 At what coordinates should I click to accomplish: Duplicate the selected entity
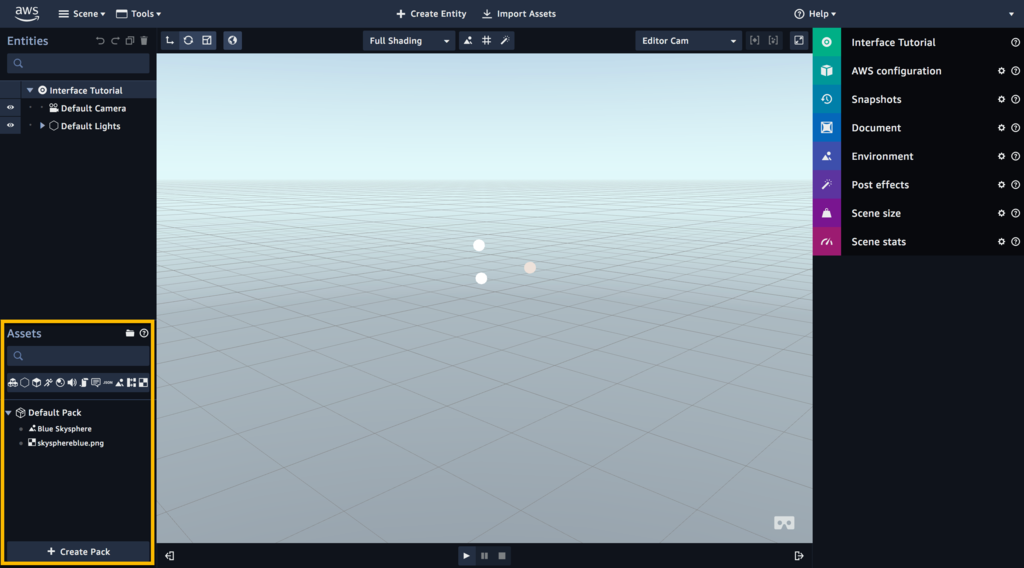coord(129,40)
